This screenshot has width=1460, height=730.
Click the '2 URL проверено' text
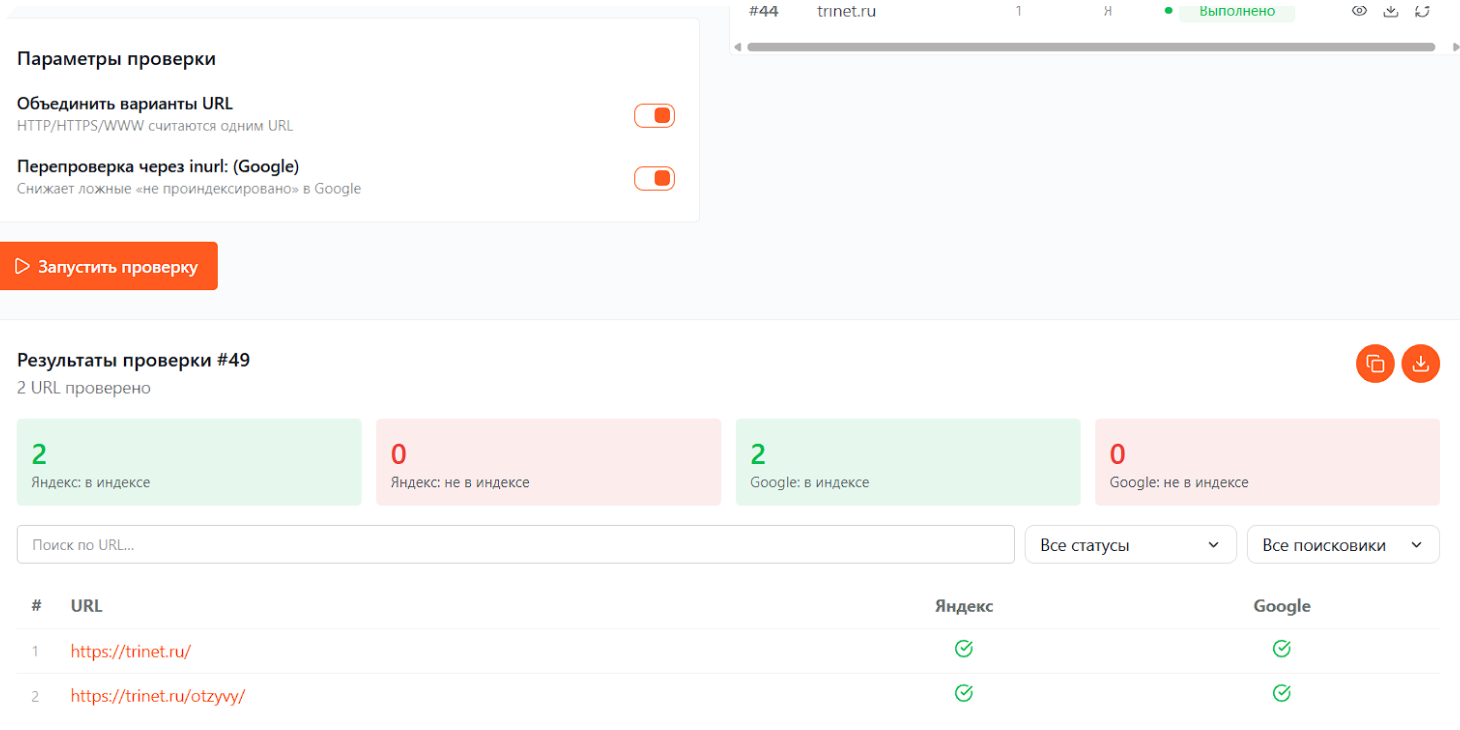tap(84, 388)
